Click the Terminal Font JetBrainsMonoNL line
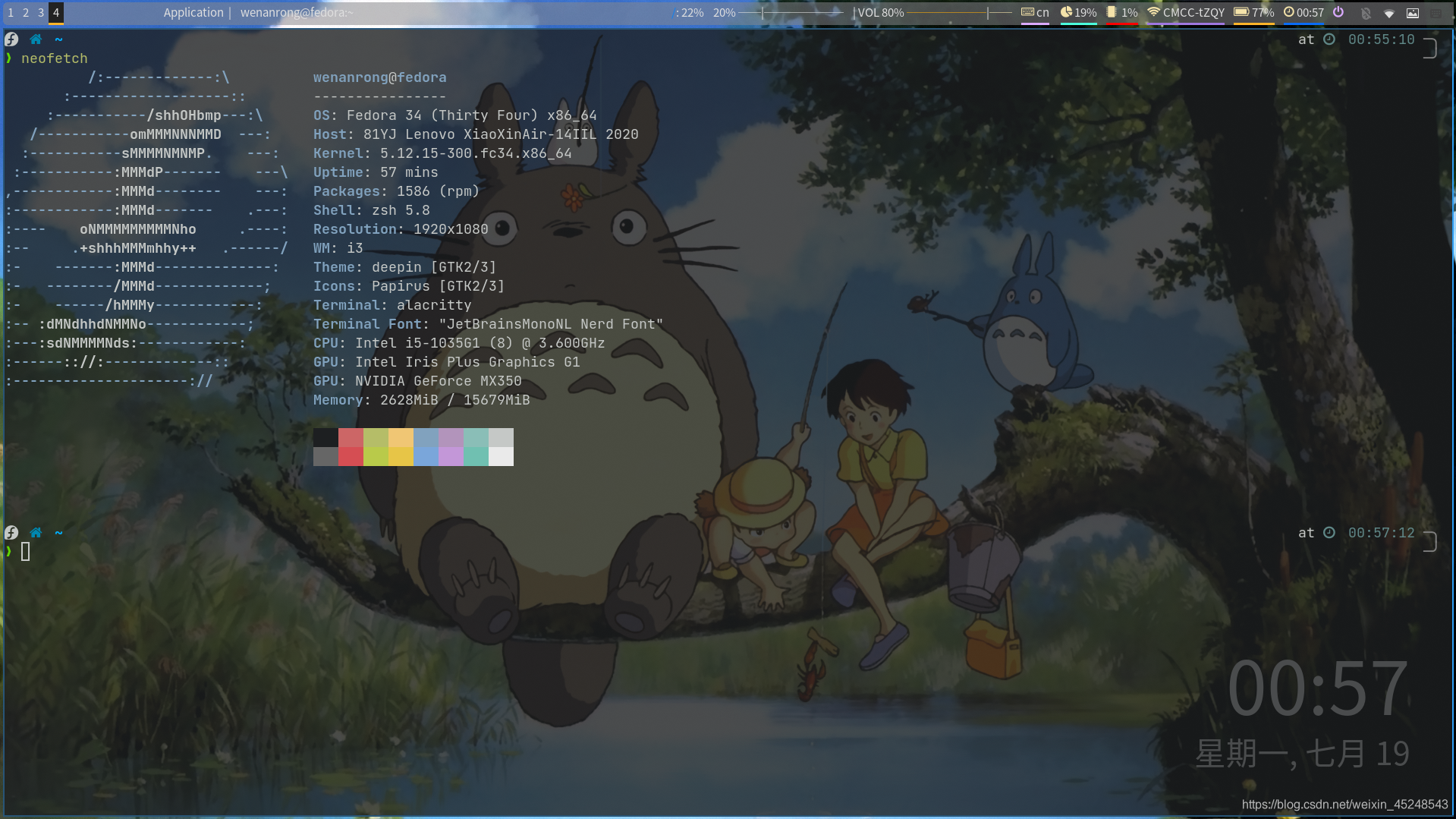The image size is (1456, 819). (488, 324)
